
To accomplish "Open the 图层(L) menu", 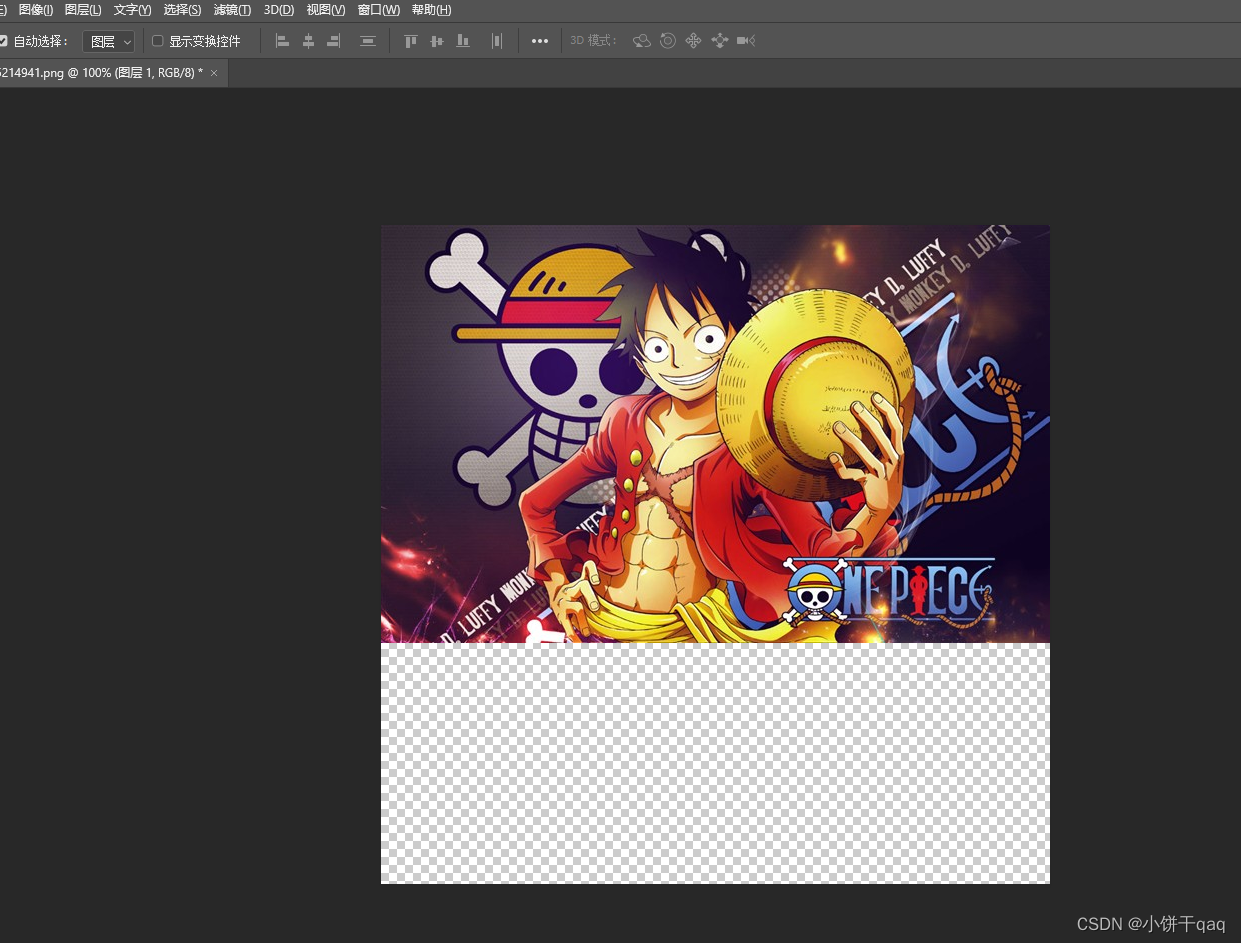I will (83, 10).
